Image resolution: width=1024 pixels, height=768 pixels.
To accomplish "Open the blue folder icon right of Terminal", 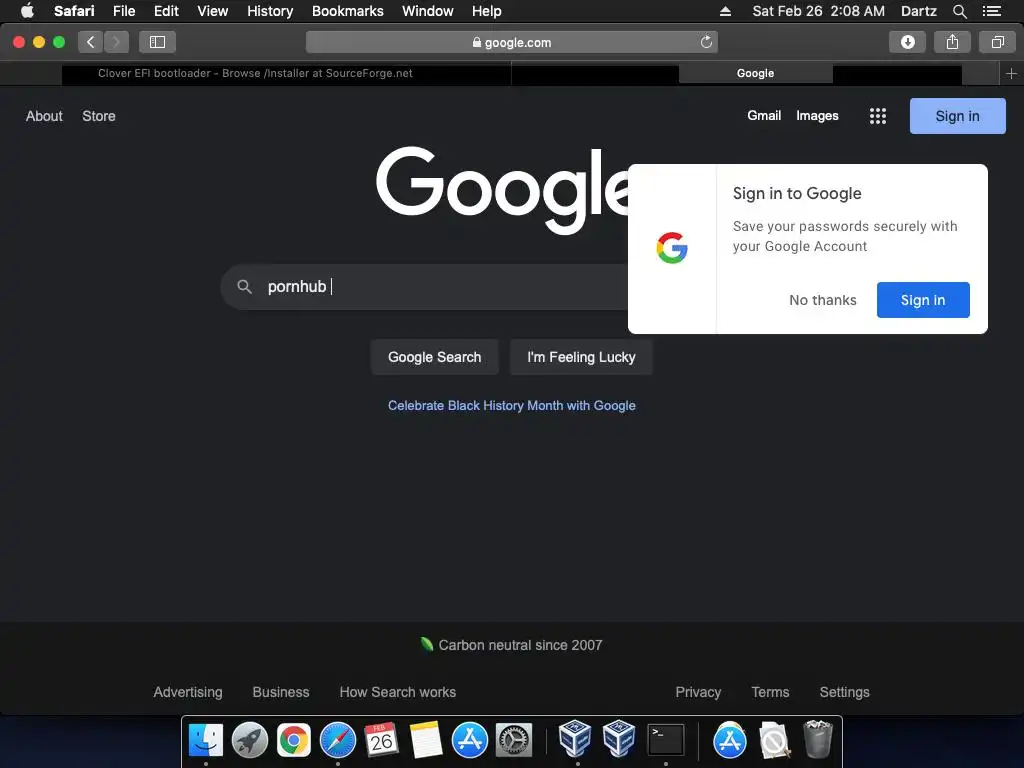I will (x=729, y=741).
